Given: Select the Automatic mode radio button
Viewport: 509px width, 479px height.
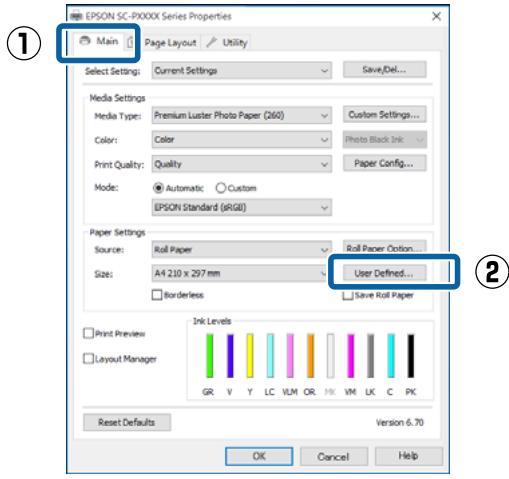Looking at the screenshot, I should click(158, 188).
